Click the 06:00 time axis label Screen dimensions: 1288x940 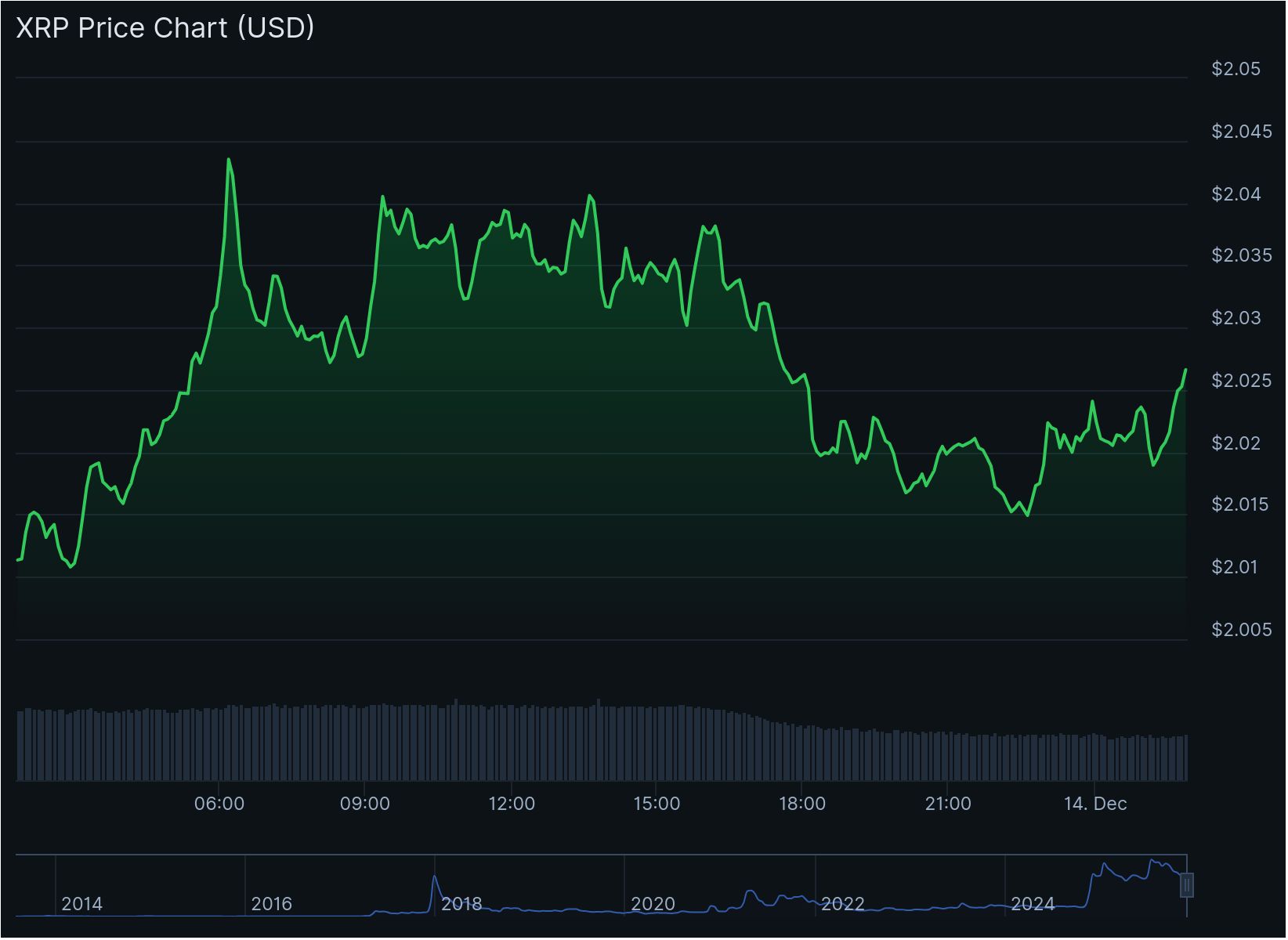(x=219, y=804)
